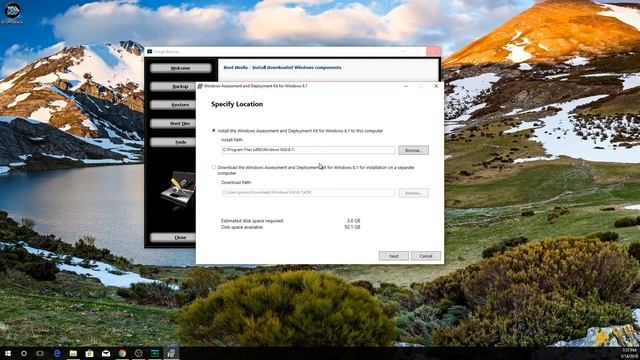Click the Image Backup window title icon
Screen dimensions: 640x360
point(149,52)
